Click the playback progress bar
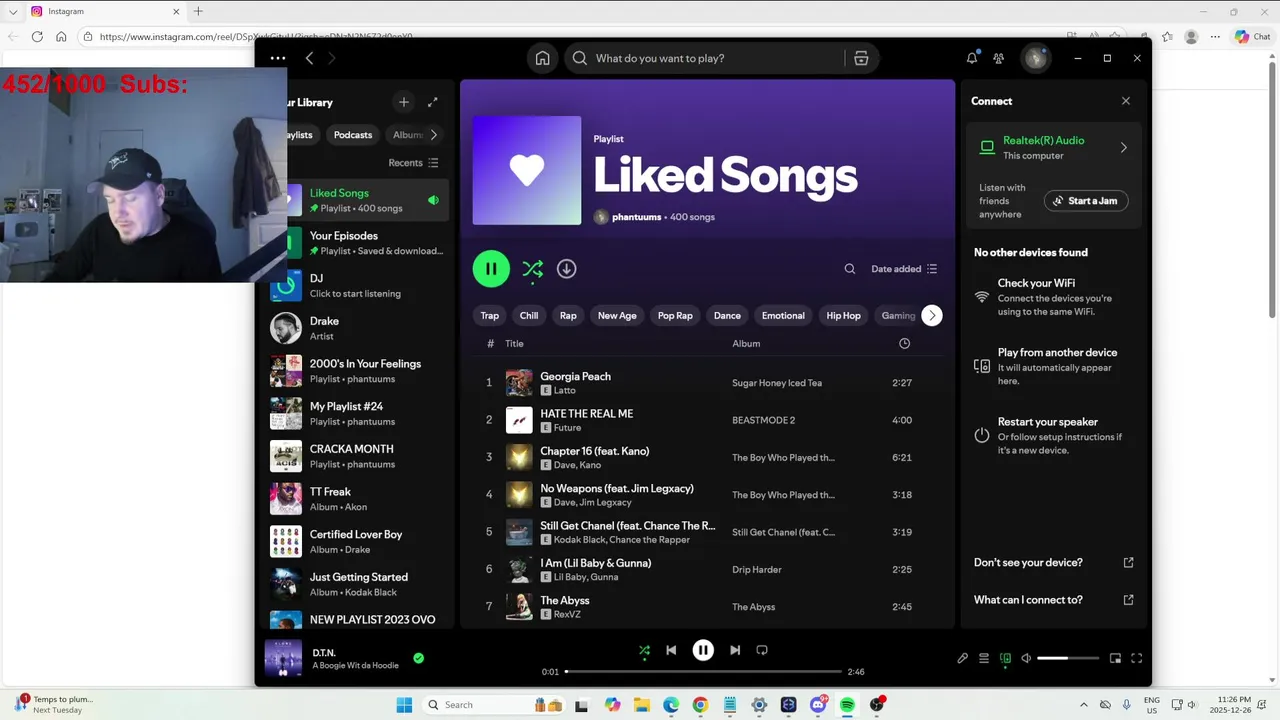This screenshot has height=720, width=1280. point(703,671)
